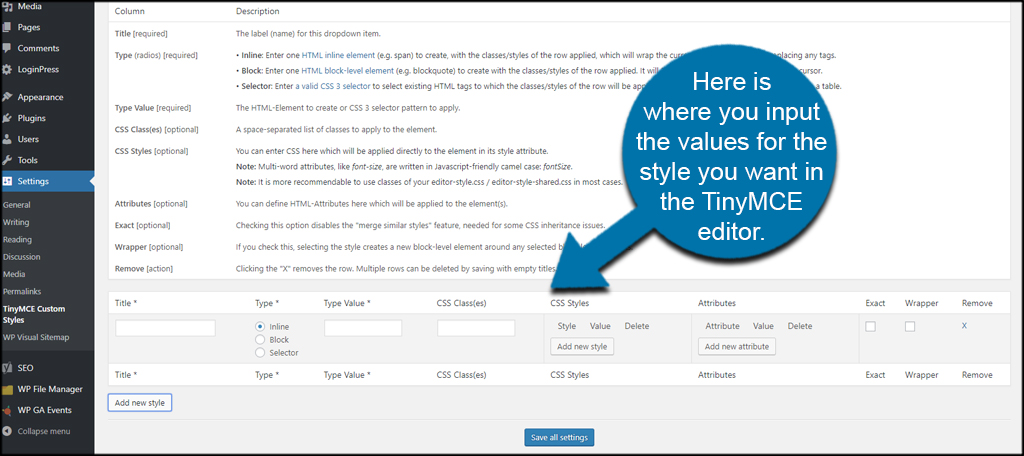Click the Appearance paintbrush icon
1024x456 pixels.
tap(7, 97)
